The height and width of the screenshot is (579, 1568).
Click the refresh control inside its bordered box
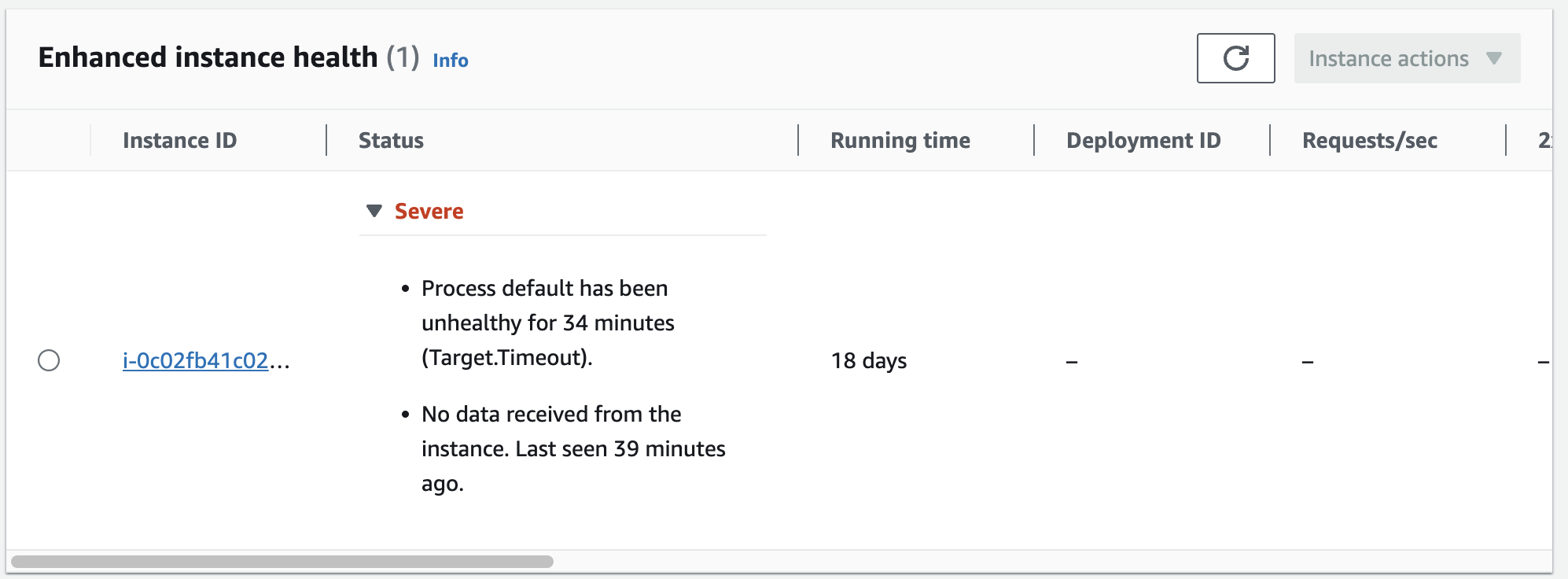(x=1235, y=58)
